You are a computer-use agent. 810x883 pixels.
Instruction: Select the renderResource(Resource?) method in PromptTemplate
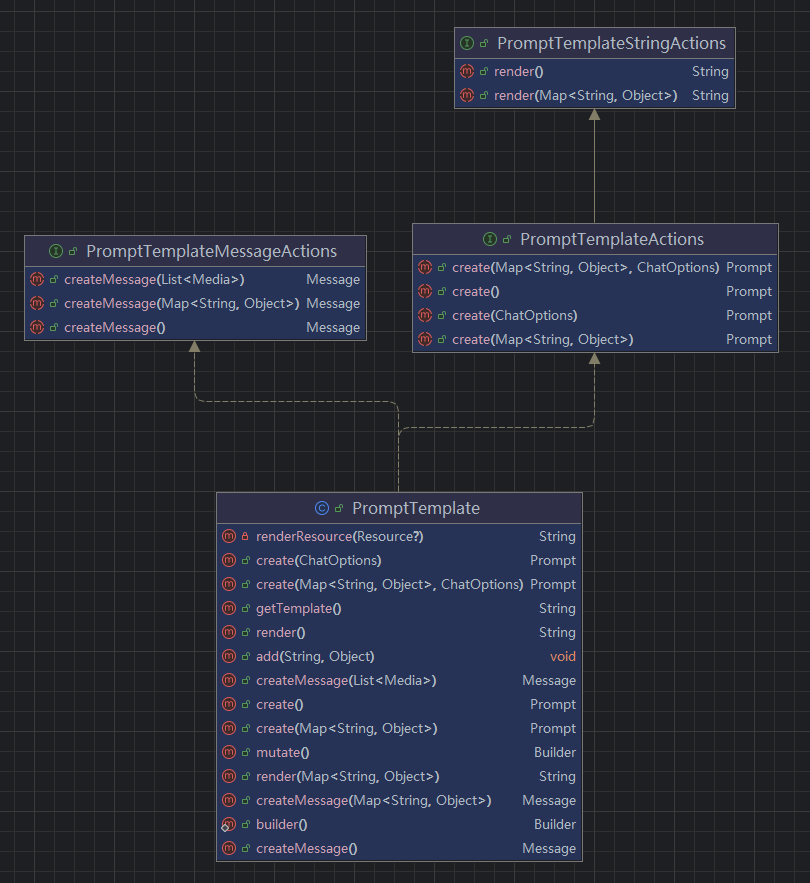coord(339,536)
